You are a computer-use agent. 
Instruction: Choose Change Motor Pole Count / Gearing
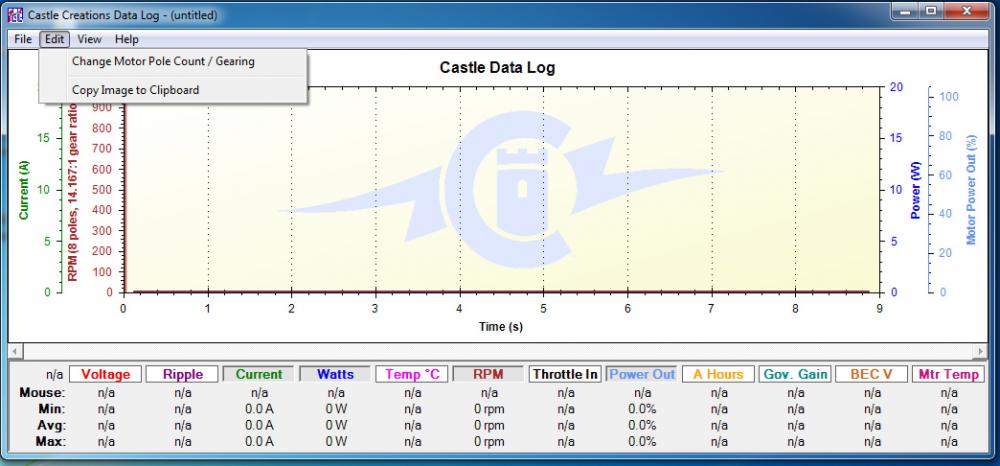173,62
